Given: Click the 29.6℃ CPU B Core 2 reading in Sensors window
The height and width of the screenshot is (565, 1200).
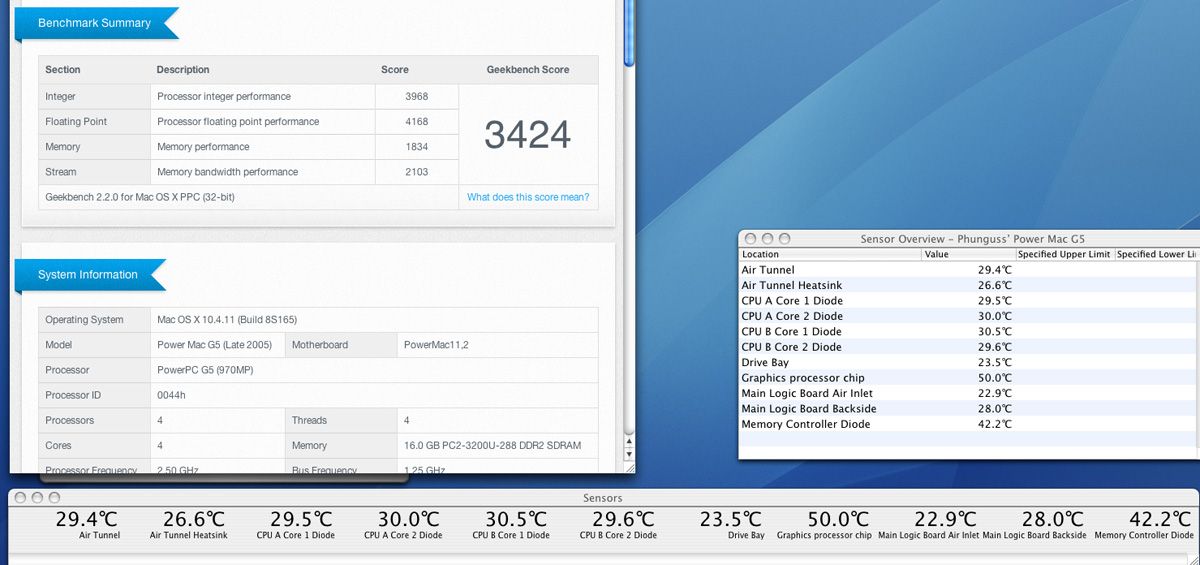Looking at the screenshot, I should point(624,520).
